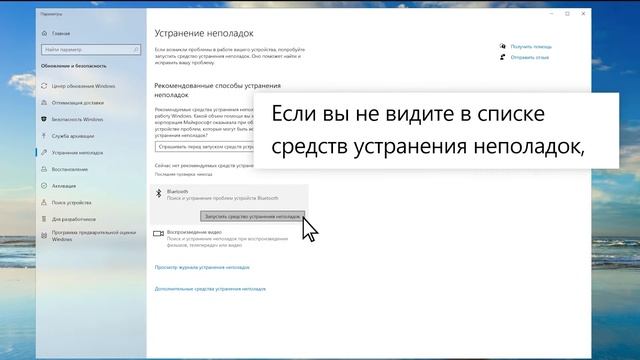Open Для разработчиков sidebar section

click(74, 219)
